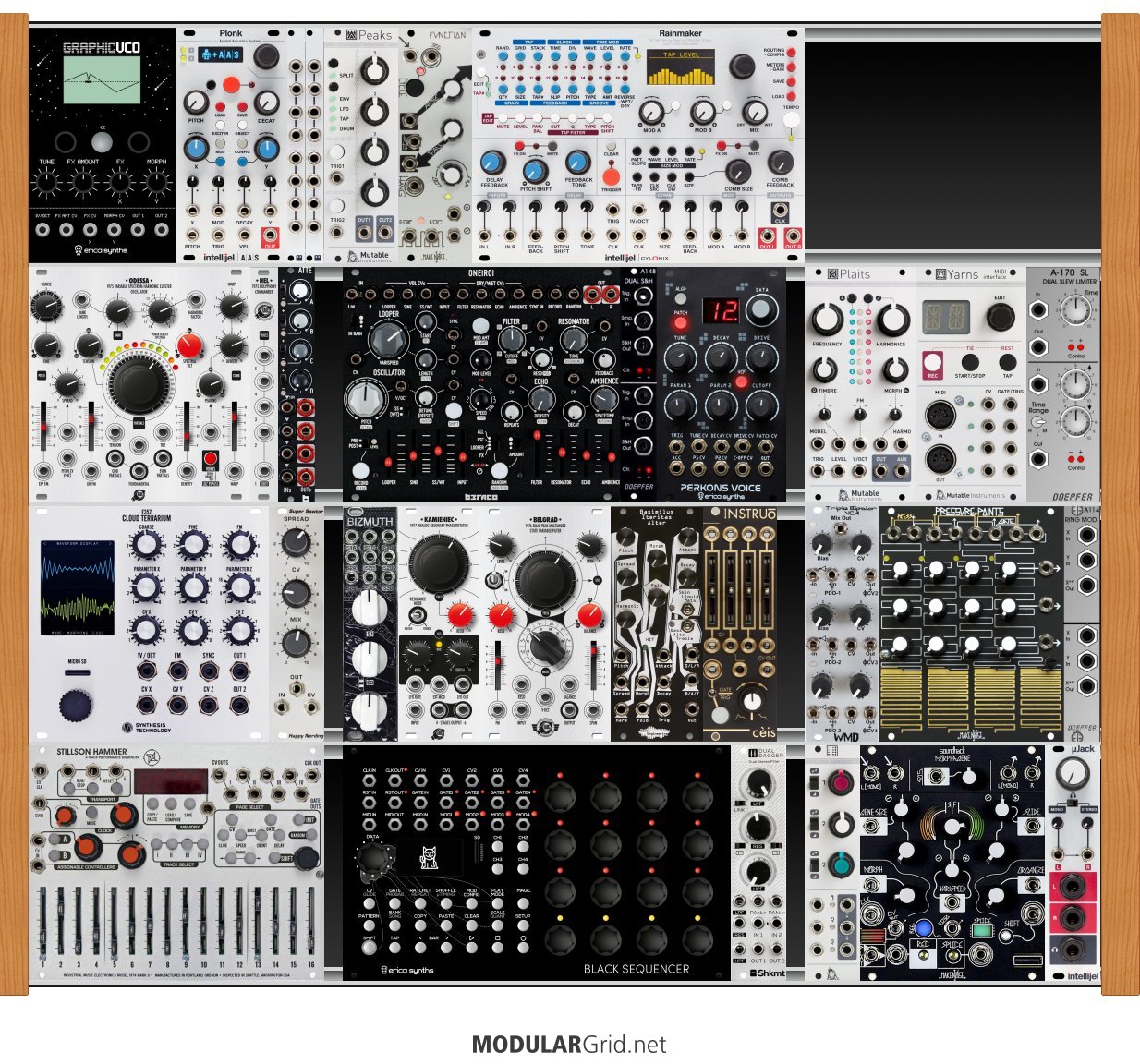Click the Ring Mod A-114 top X In jack

click(x=1086, y=536)
